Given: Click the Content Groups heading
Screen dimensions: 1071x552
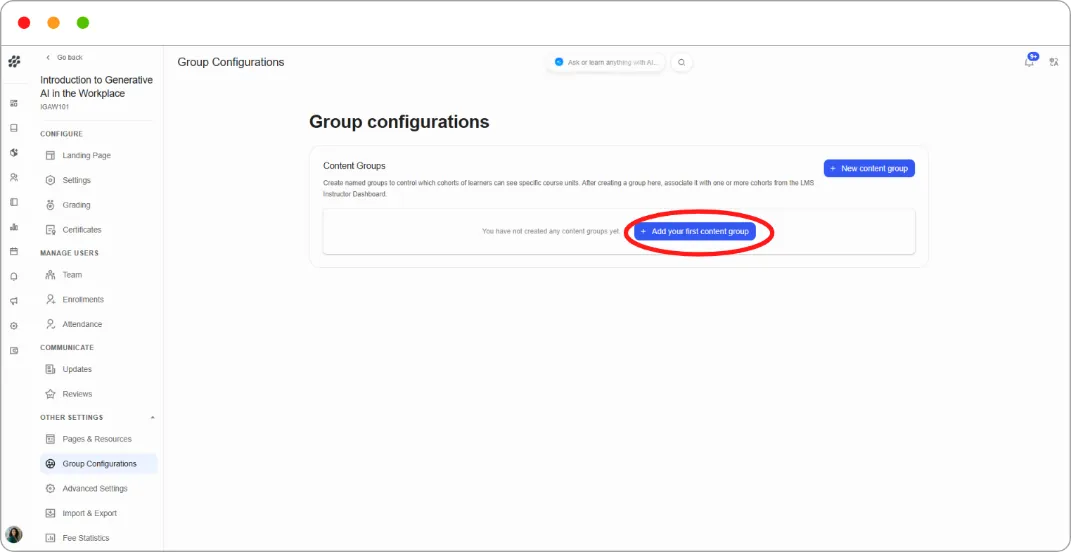Looking at the screenshot, I should point(354,165).
